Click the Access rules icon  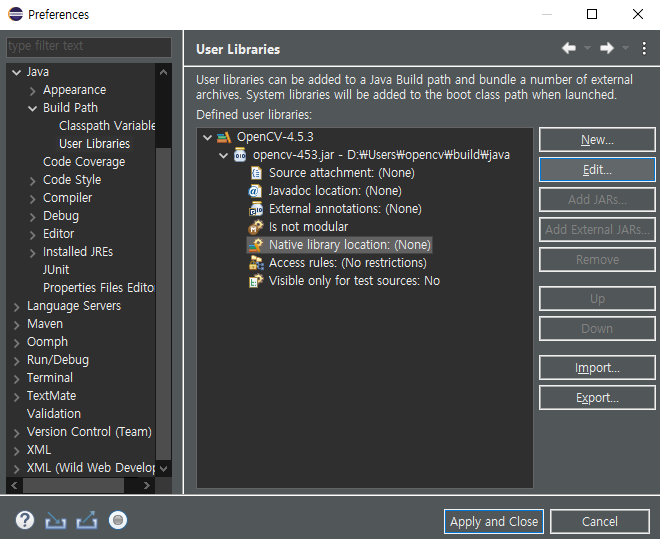pos(256,263)
